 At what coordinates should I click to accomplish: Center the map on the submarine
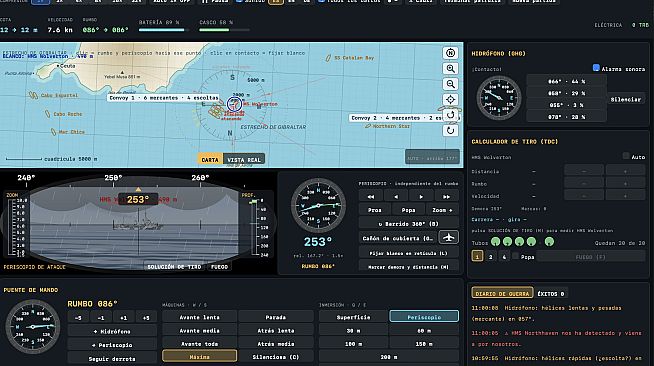[x=450, y=100]
